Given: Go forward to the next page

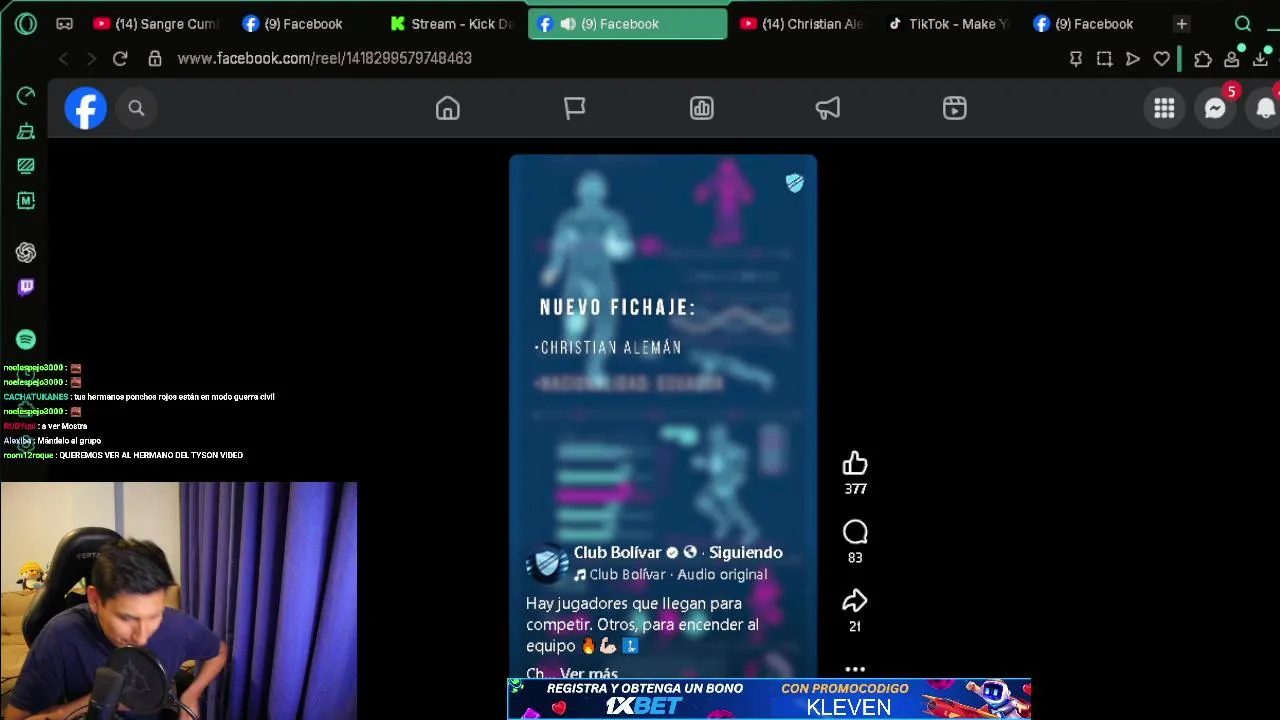Looking at the screenshot, I should tap(91, 59).
